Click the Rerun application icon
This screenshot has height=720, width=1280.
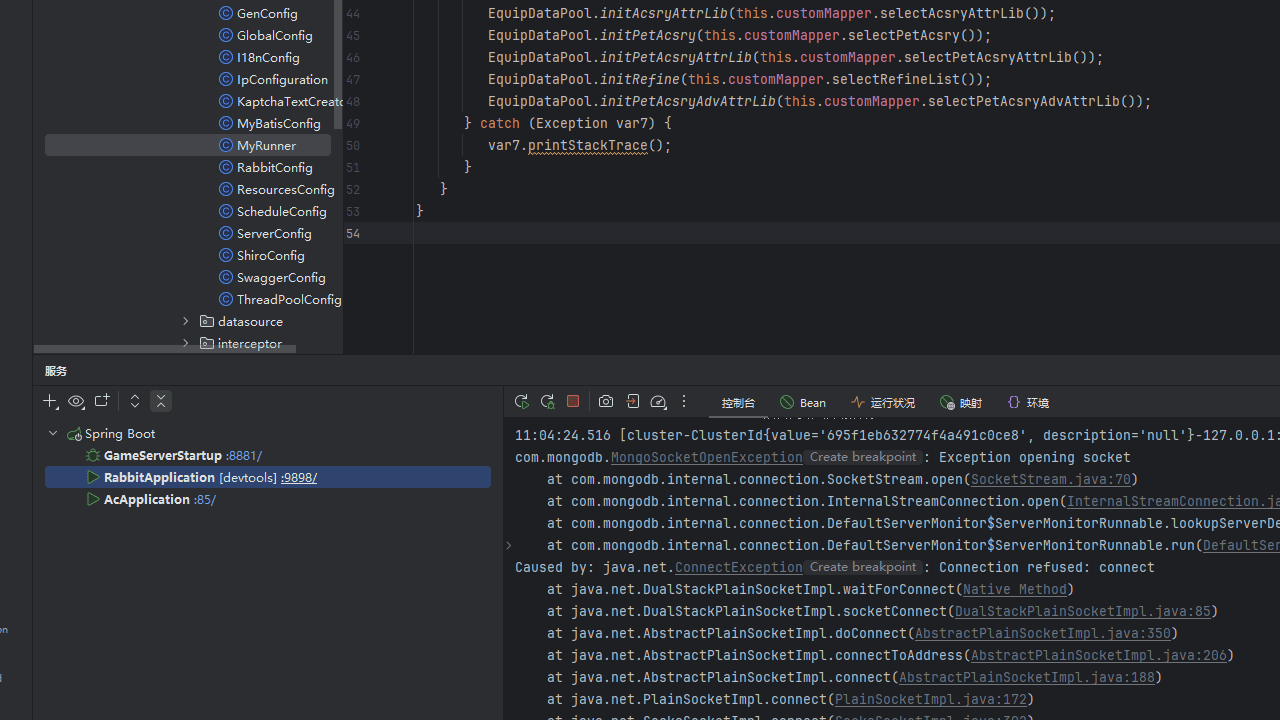click(x=521, y=401)
